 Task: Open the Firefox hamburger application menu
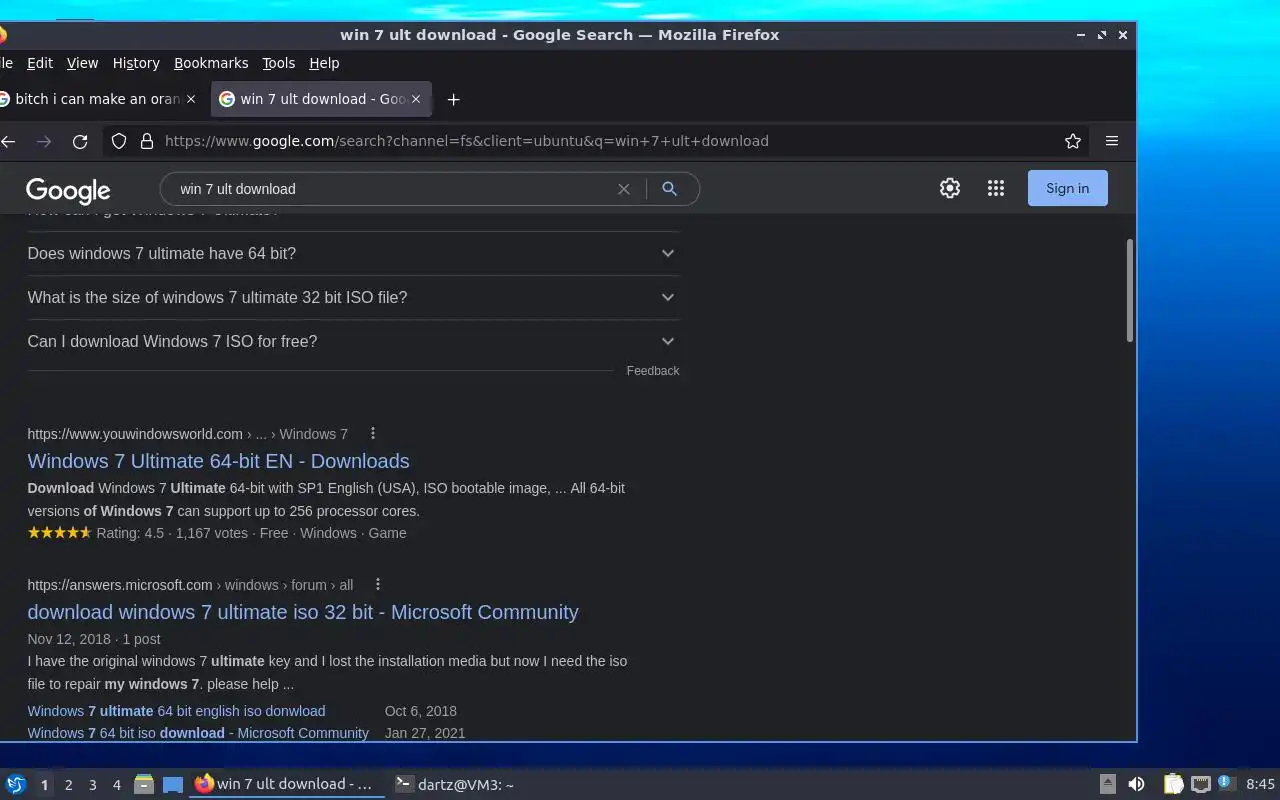(x=1111, y=141)
